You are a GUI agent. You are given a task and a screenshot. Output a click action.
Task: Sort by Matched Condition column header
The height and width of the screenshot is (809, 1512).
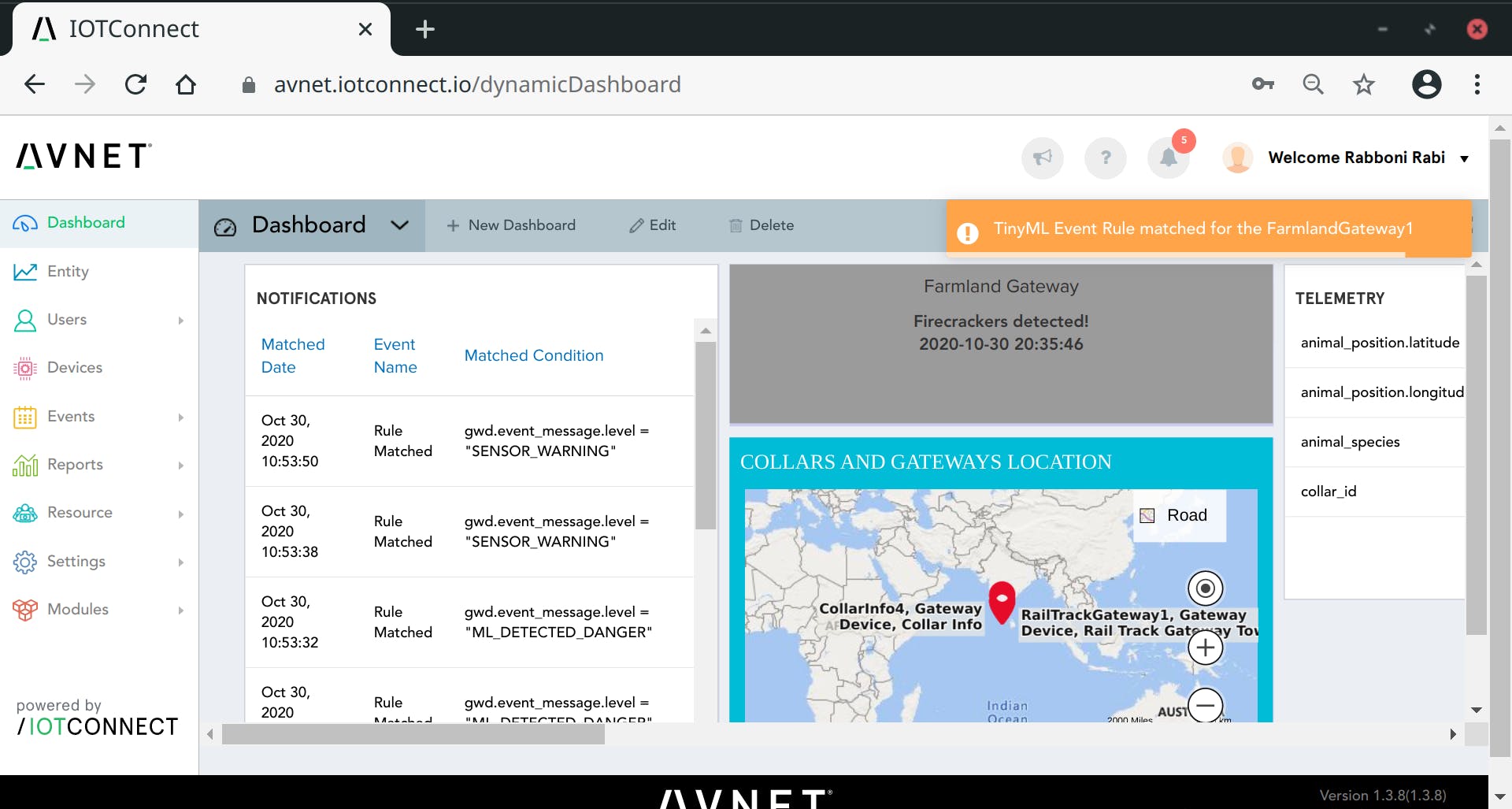(x=534, y=356)
